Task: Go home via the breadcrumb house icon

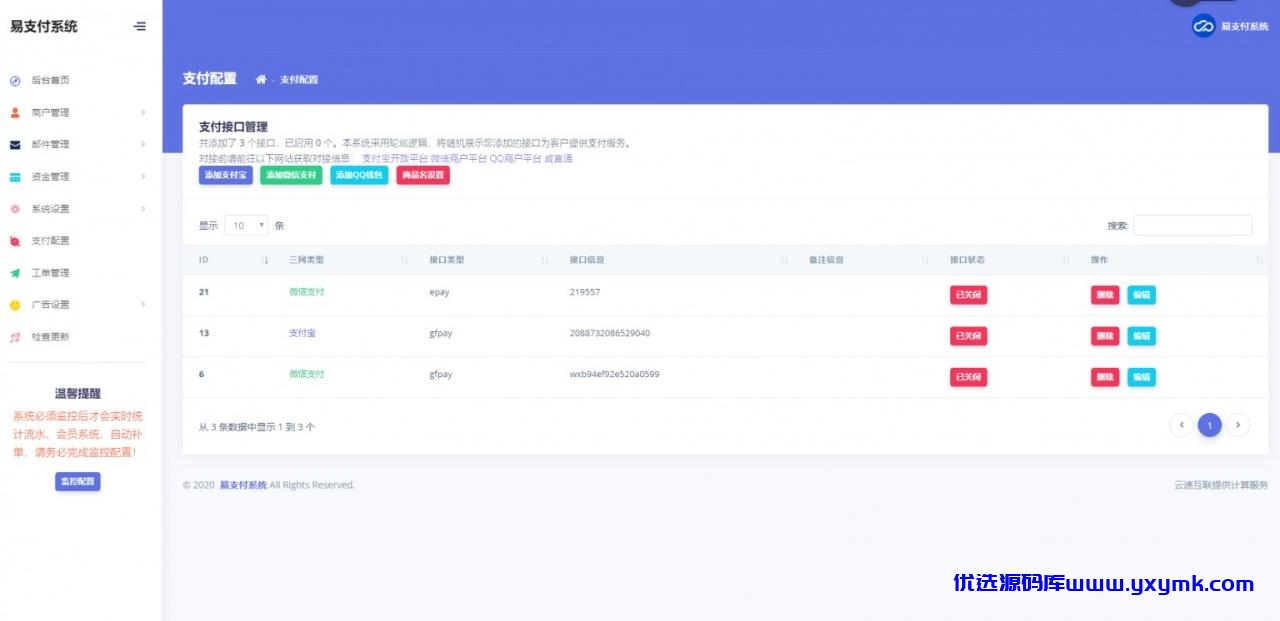Action: click(261, 79)
